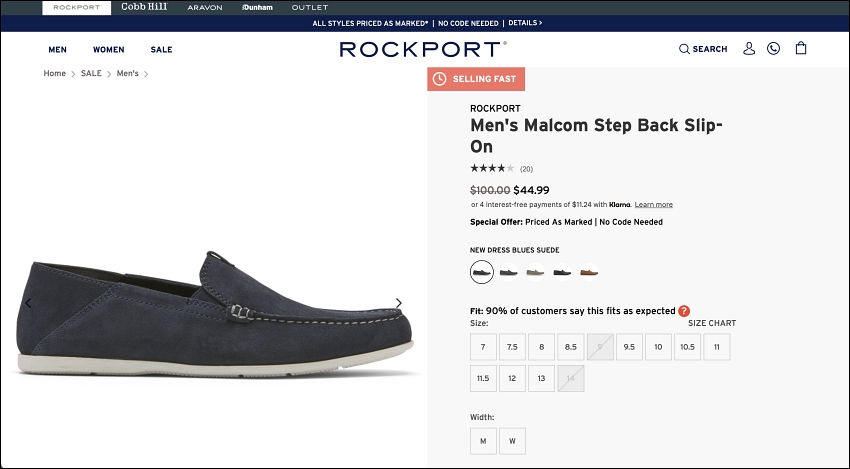Click the main navy shoe image

[215, 313]
